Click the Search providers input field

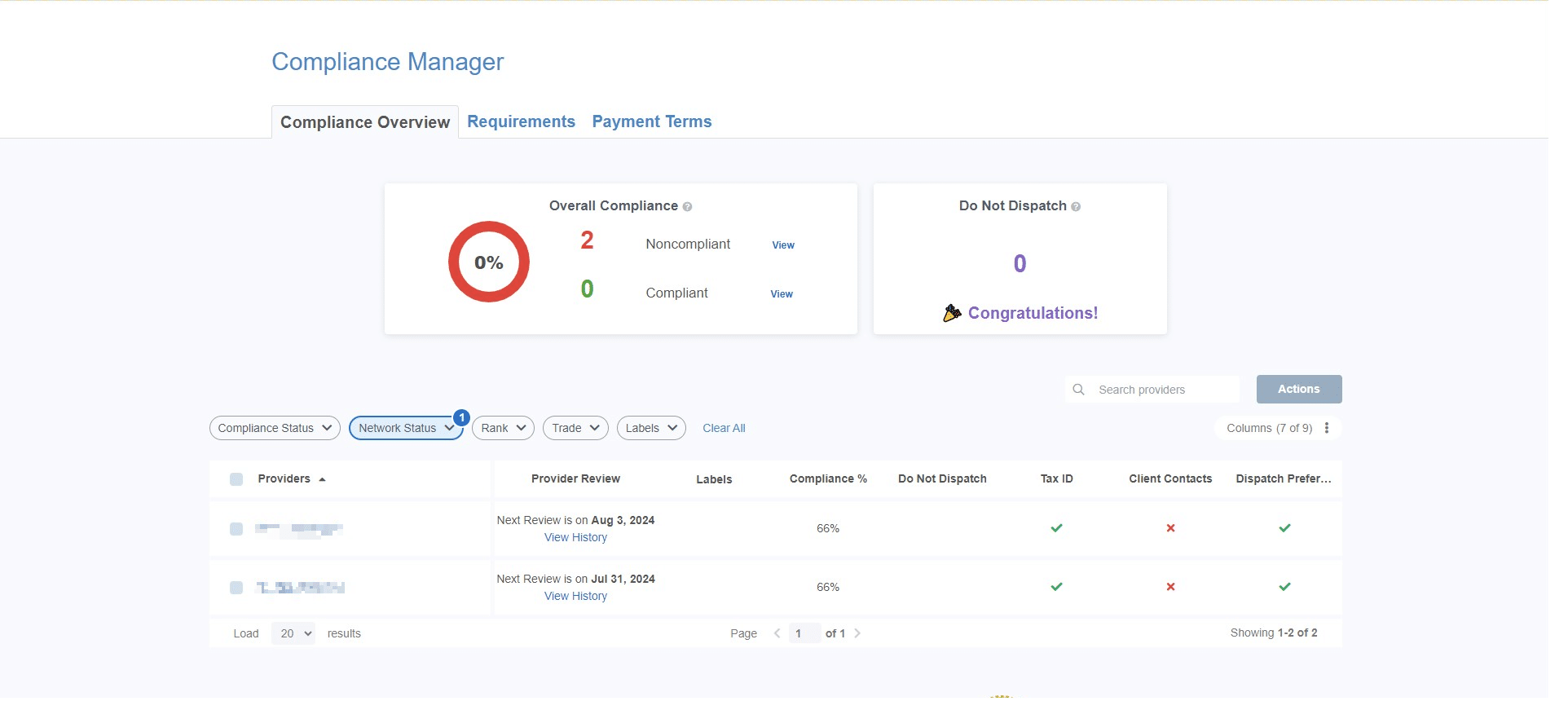tap(1163, 390)
